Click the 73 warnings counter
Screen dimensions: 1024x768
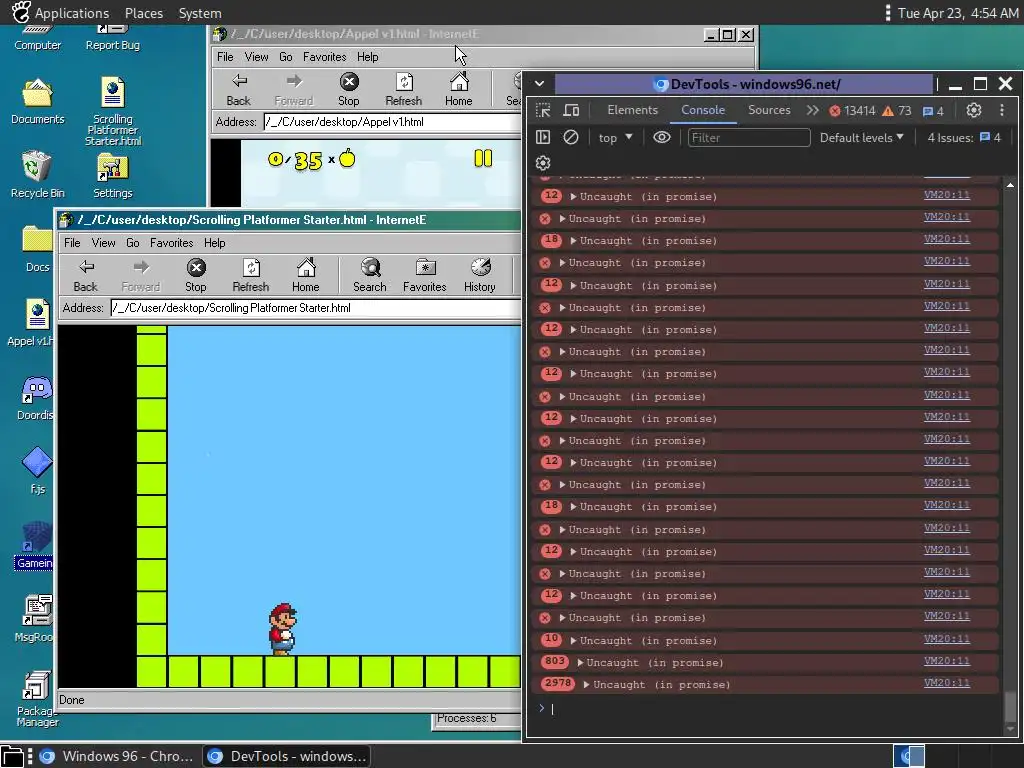point(897,111)
